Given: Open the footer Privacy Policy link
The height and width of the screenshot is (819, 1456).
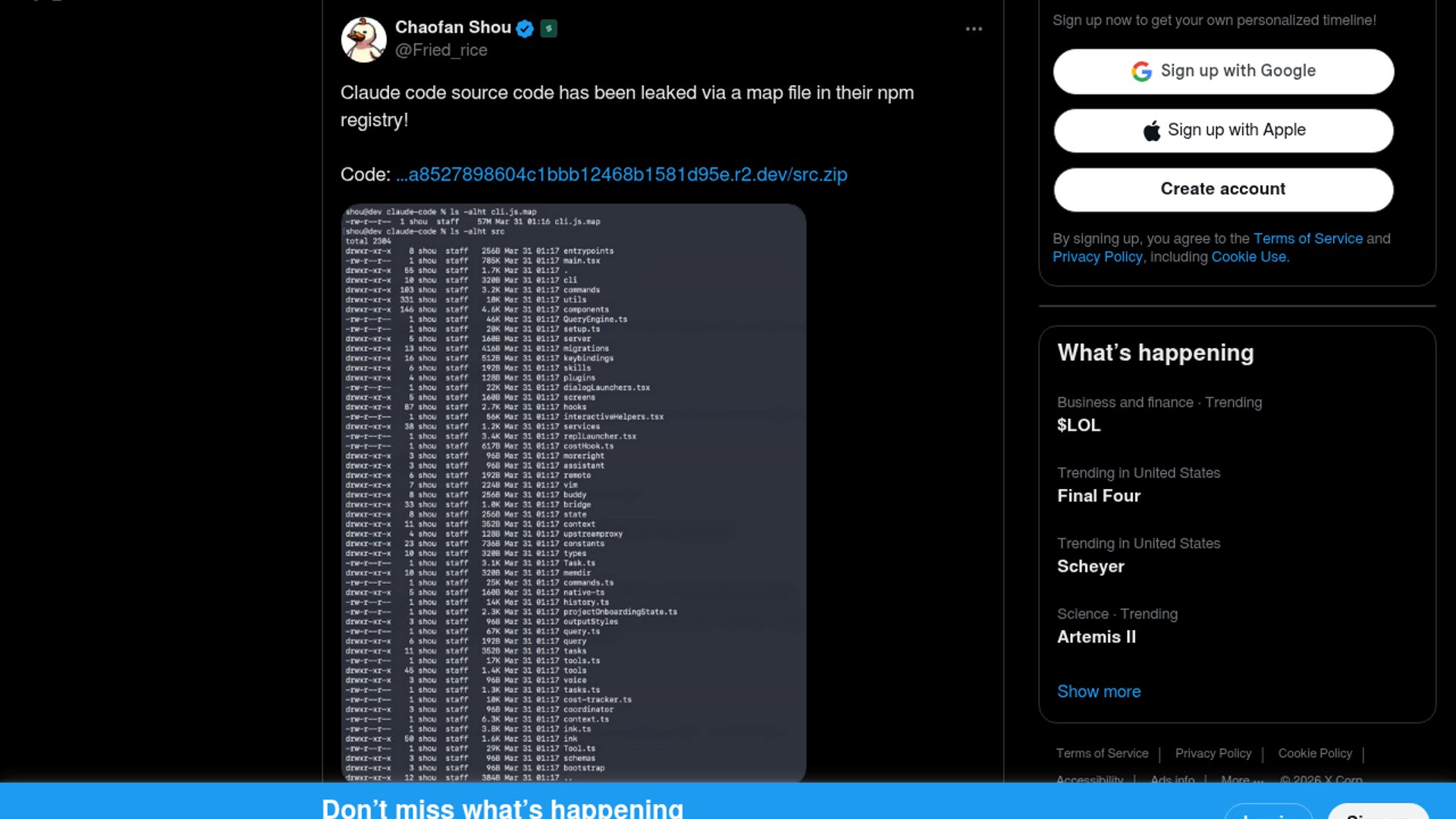Looking at the screenshot, I should tap(1213, 753).
